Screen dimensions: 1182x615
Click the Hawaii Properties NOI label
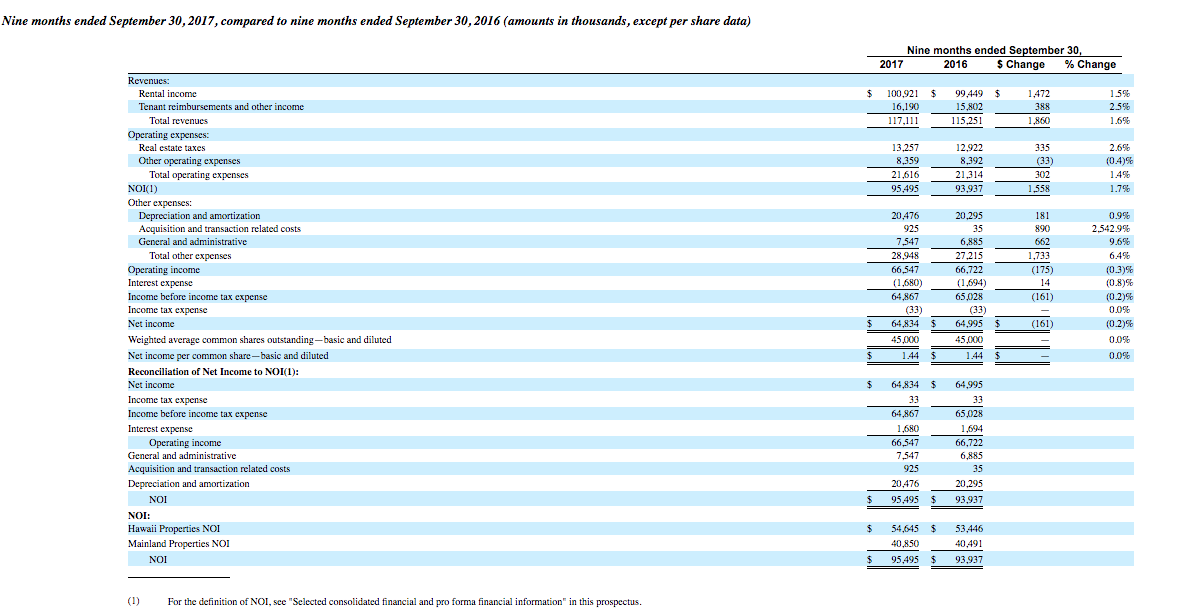tap(173, 529)
